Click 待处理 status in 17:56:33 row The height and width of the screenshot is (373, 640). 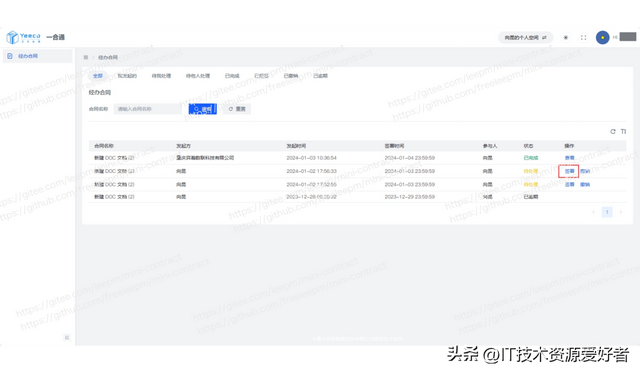coord(531,171)
